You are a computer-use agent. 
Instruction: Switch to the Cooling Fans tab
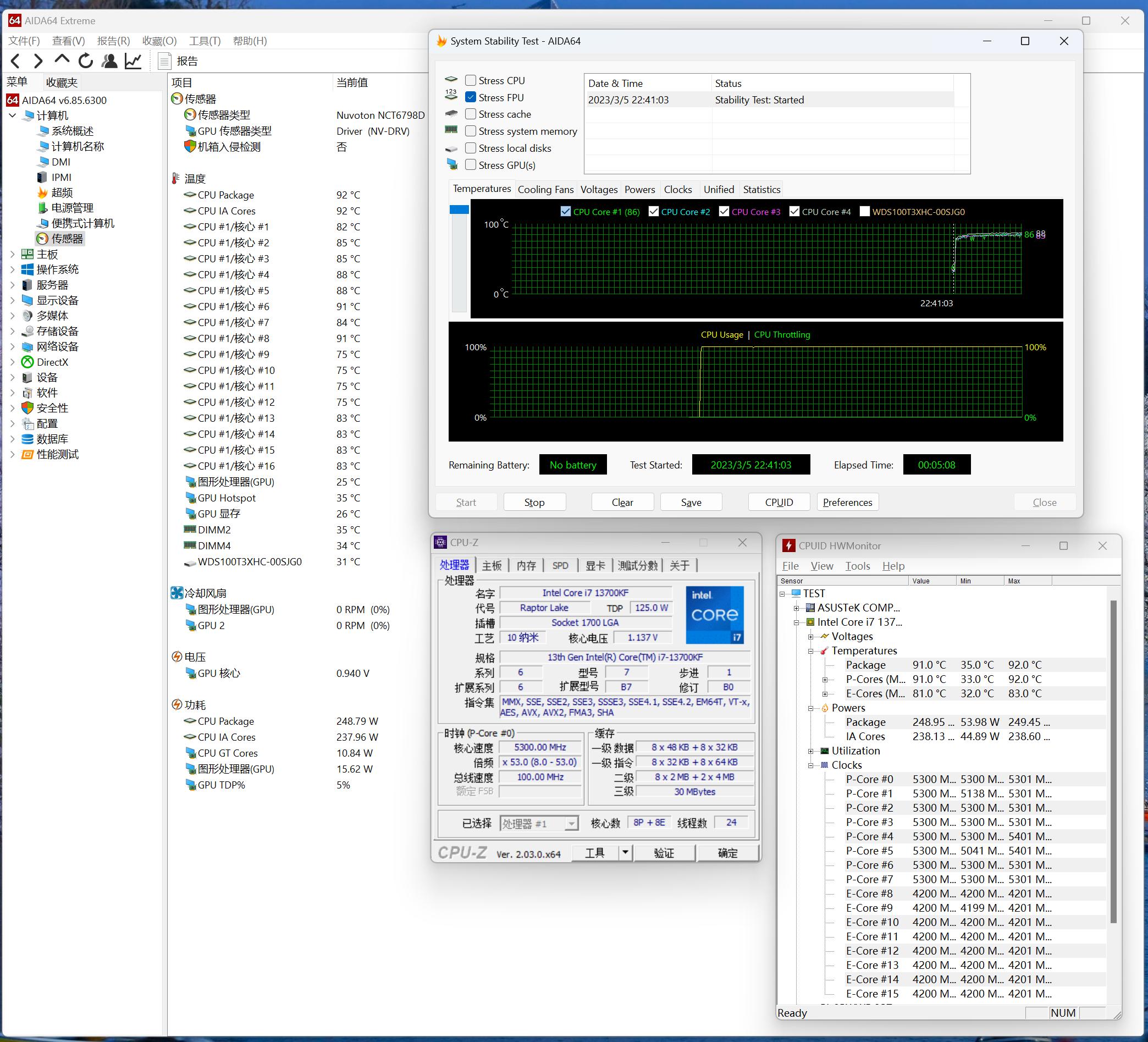pyautogui.click(x=545, y=189)
